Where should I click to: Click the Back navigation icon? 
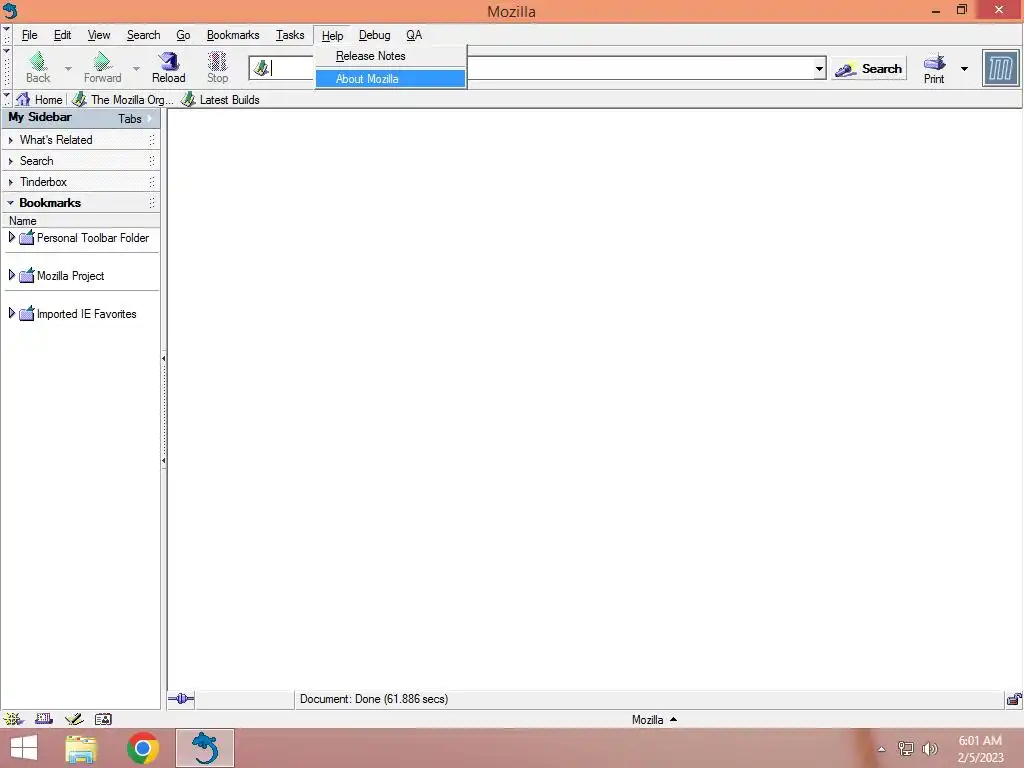38,61
